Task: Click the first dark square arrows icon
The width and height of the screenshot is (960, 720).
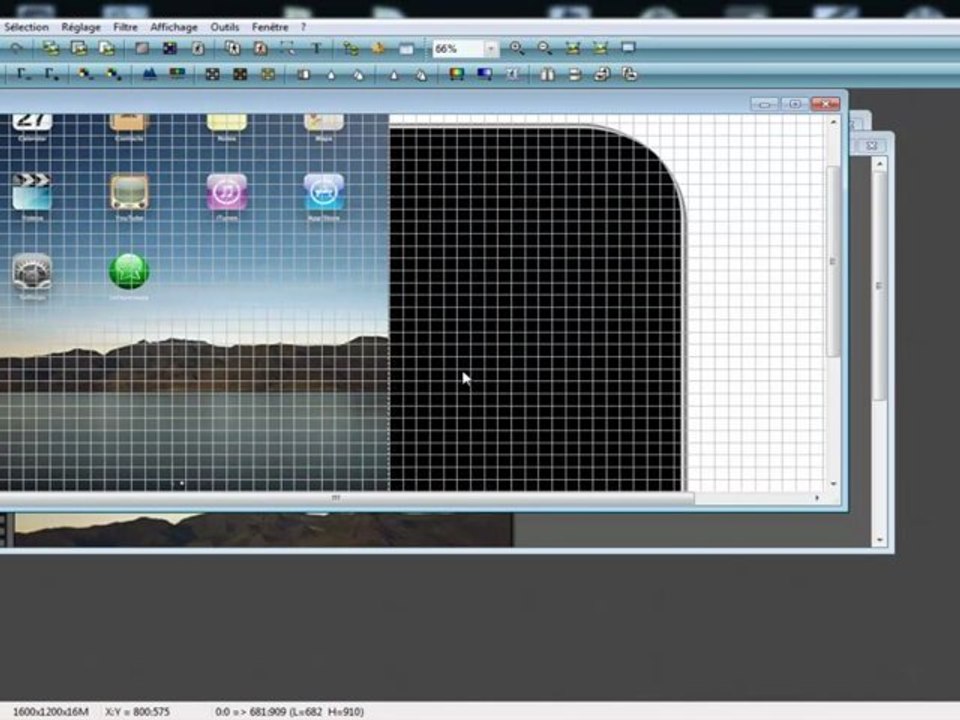Action: click(x=212, y=74)
